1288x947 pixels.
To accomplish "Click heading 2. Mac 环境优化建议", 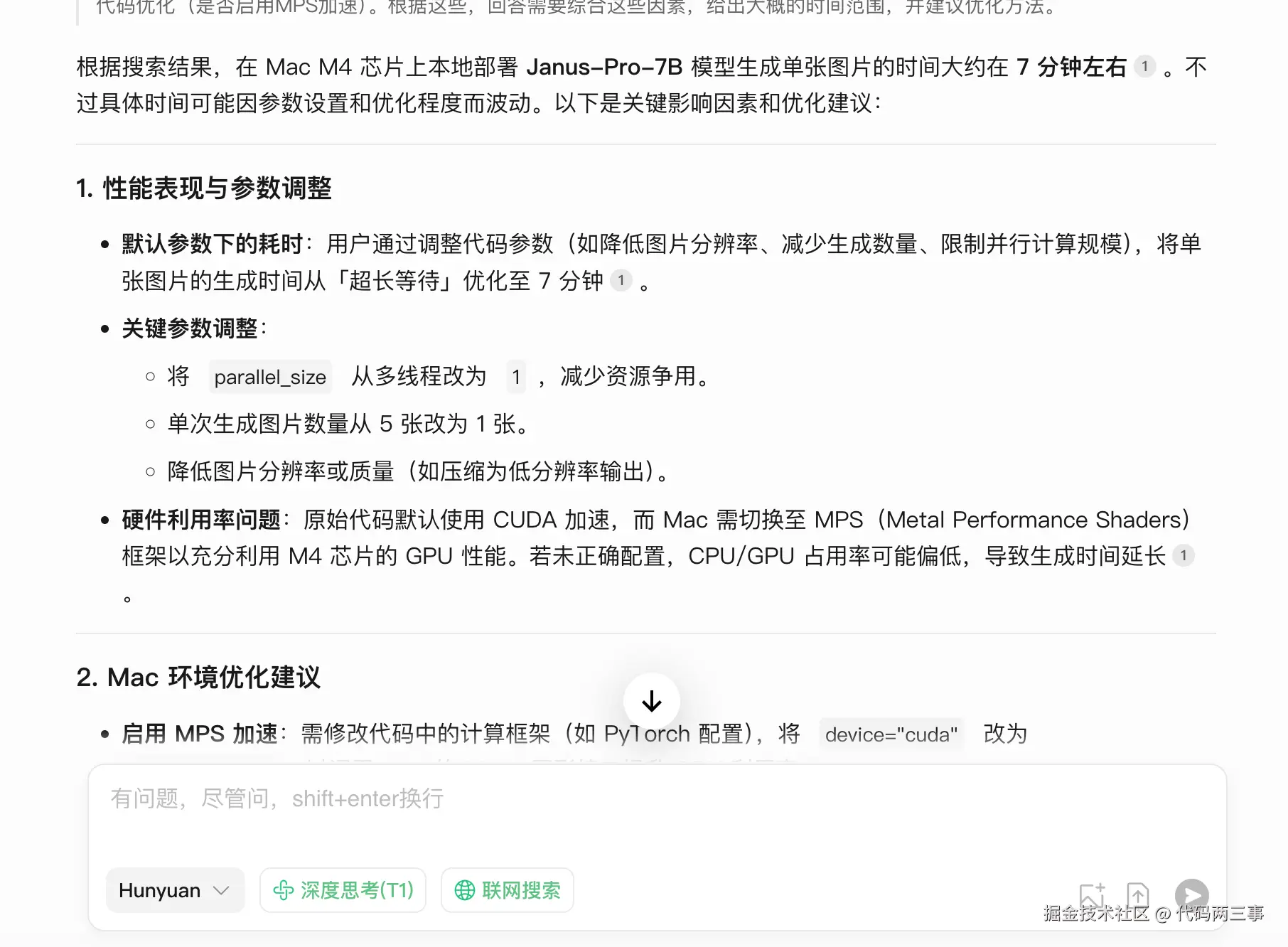I will click(198, 677).
